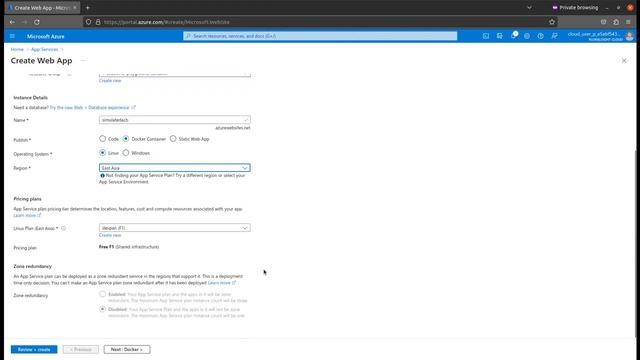Navigate to App Services in the breadcrumb
This screenshot has height=360, width=640.
44,49
